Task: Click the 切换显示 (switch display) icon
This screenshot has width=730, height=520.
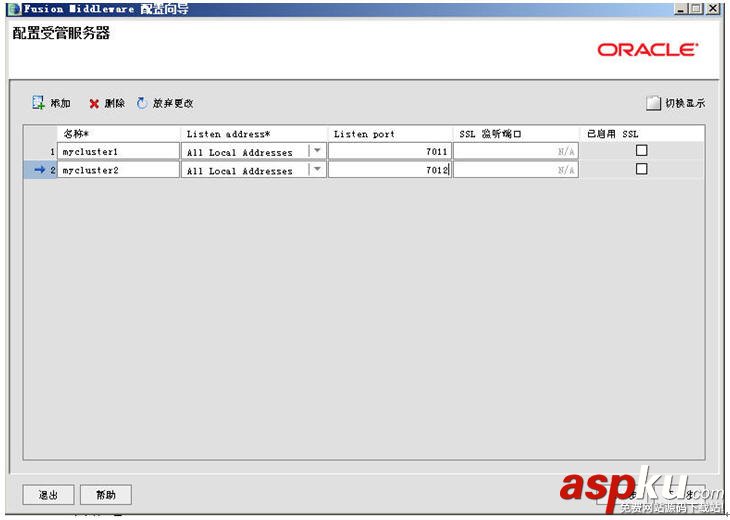Action: click(653, 103)
